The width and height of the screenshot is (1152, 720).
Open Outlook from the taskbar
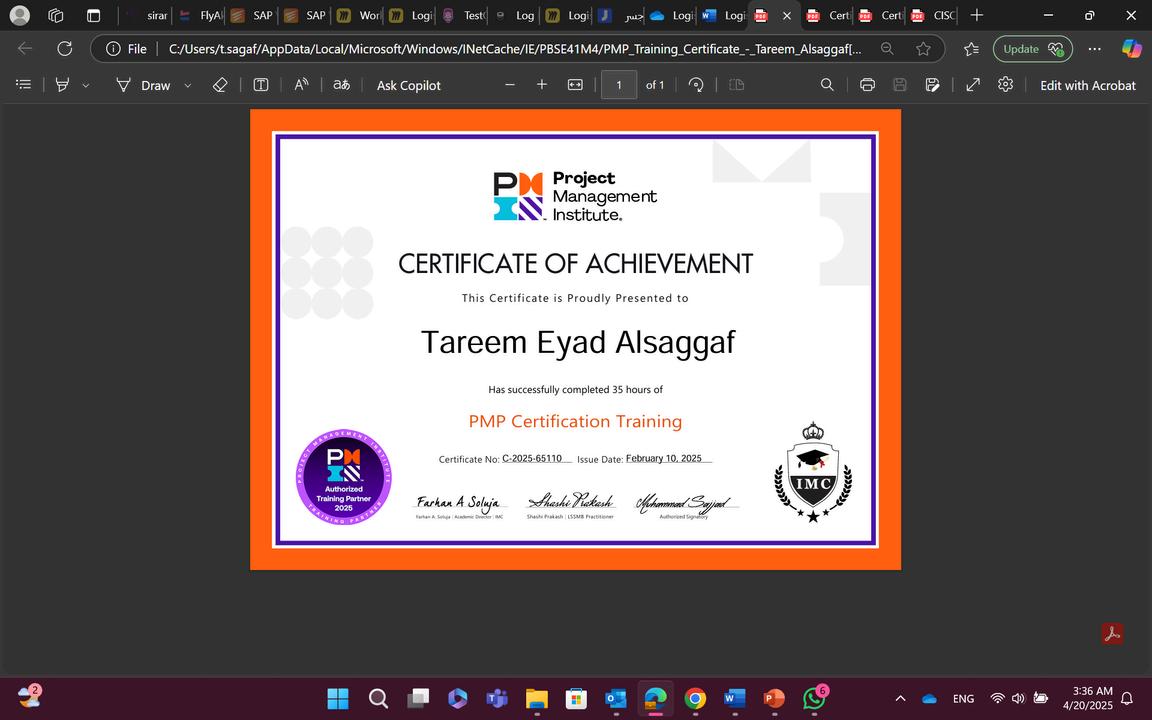(616, 698)
